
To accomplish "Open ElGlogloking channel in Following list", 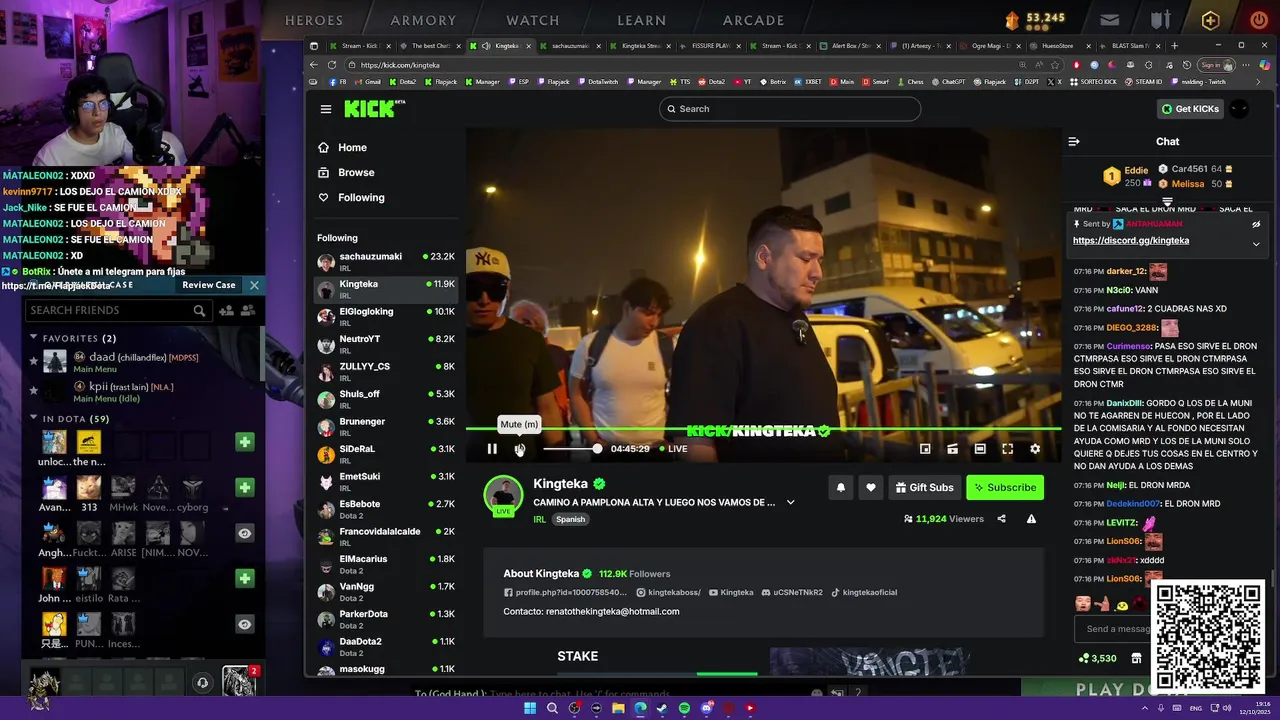I will click(386, 316).
